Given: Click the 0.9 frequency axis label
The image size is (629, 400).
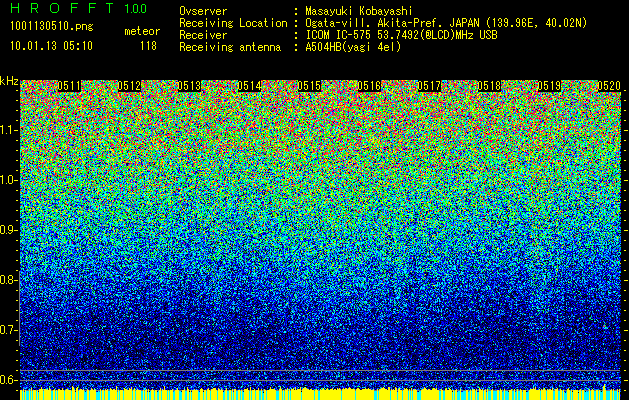Looking at the screenshot, I should click(x=8, y=230).
